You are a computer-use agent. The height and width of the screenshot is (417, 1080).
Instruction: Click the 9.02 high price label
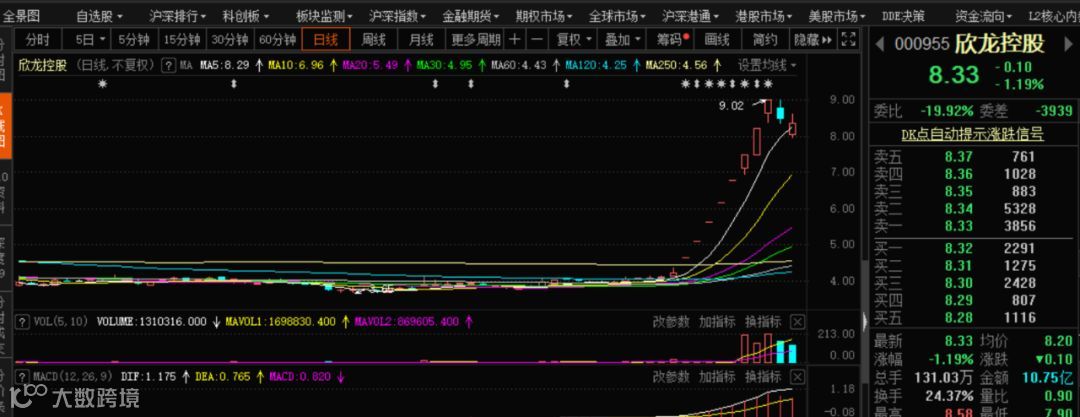[731, 106]
